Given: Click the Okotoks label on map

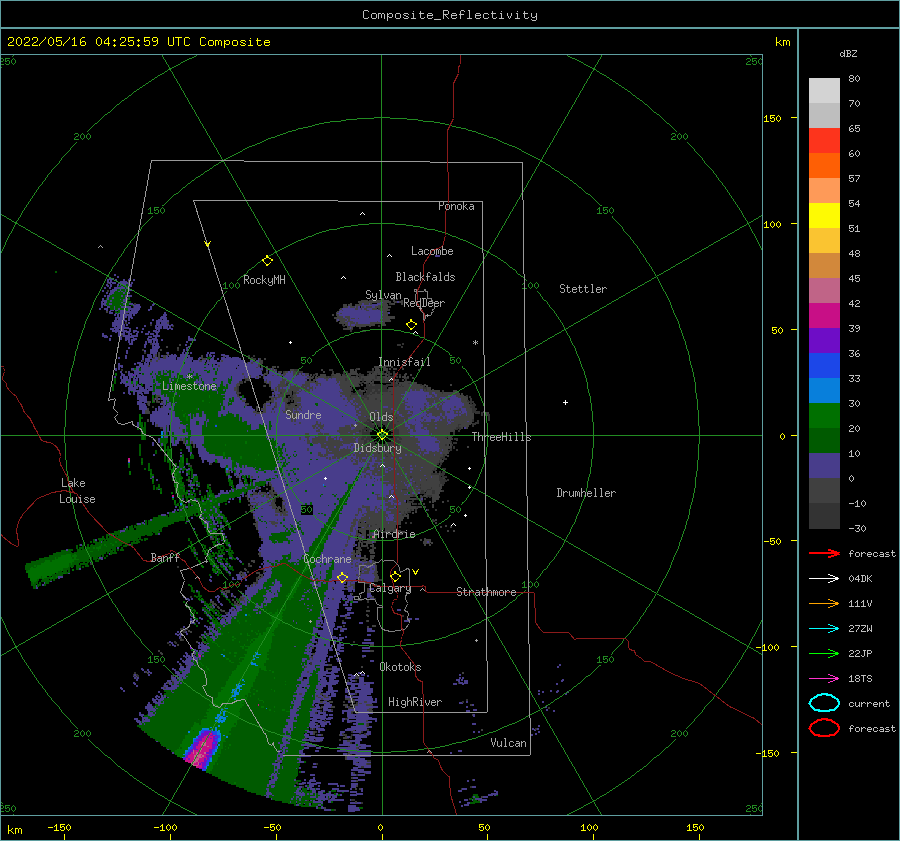Looking at the screenshot, I should pyautogui.click(x=401, y=667).
